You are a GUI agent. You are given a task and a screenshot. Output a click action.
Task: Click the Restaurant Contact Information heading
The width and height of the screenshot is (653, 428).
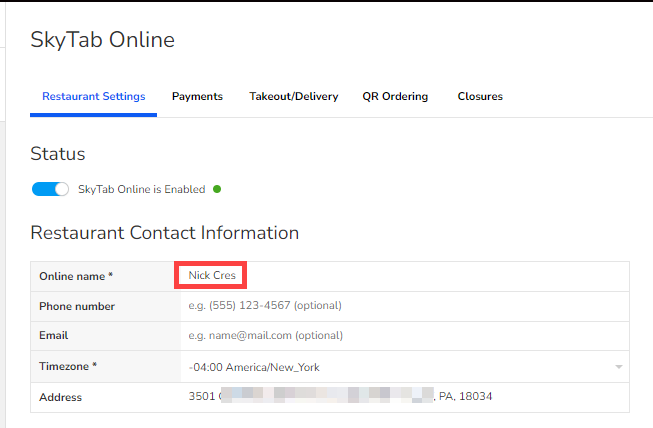click(164, 233)
